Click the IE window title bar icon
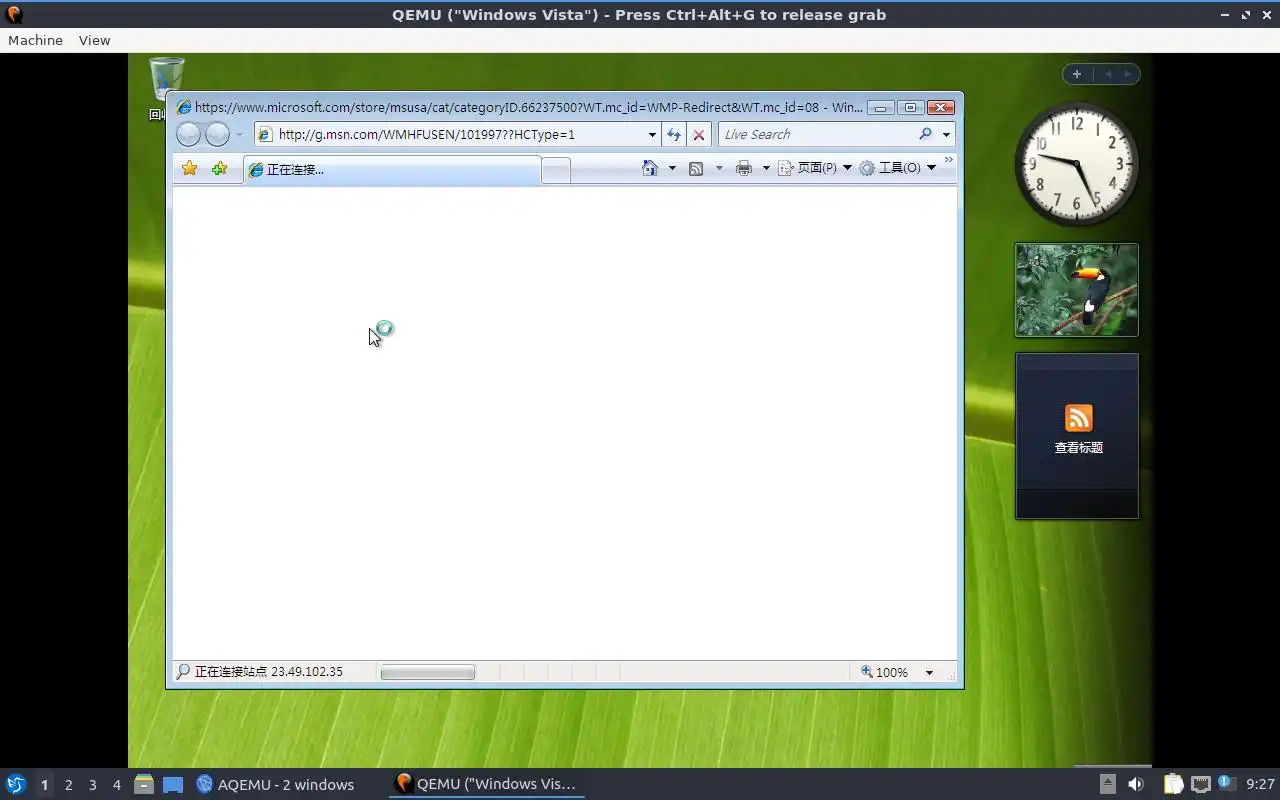This screenshot has height=800, width=1280. pos(184,107)
